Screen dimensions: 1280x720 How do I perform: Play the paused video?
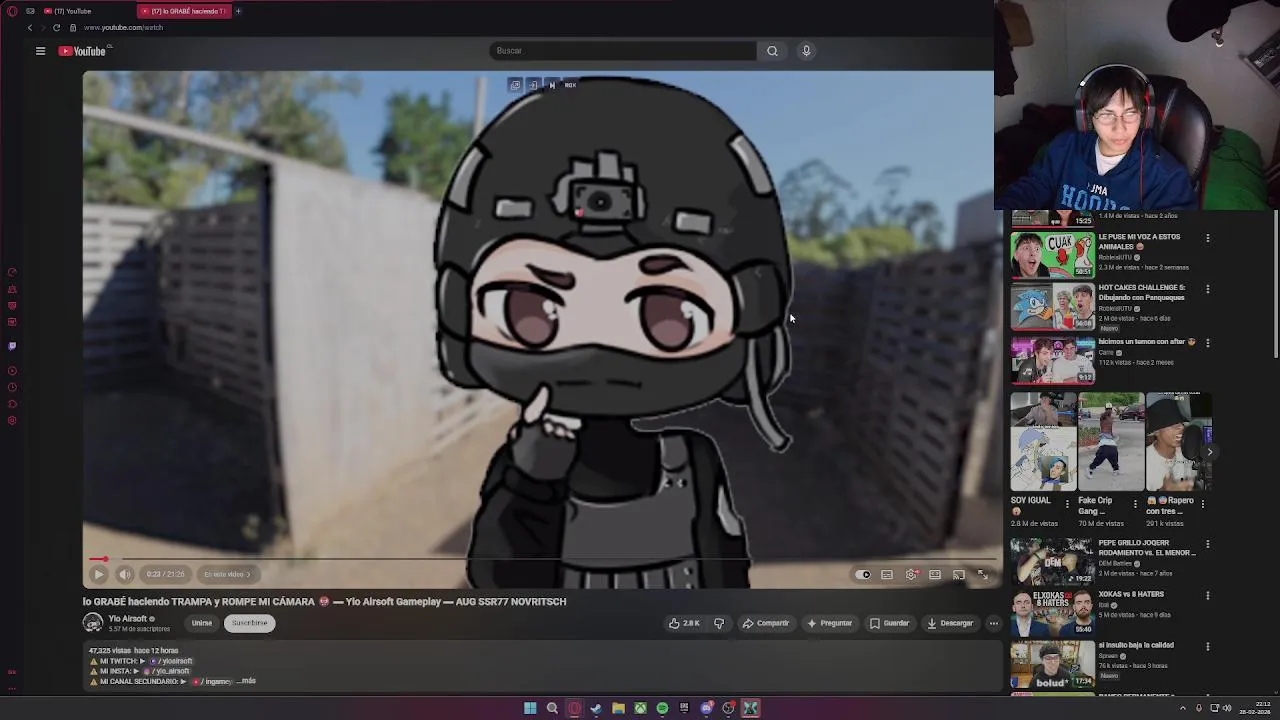pos(99,574)
